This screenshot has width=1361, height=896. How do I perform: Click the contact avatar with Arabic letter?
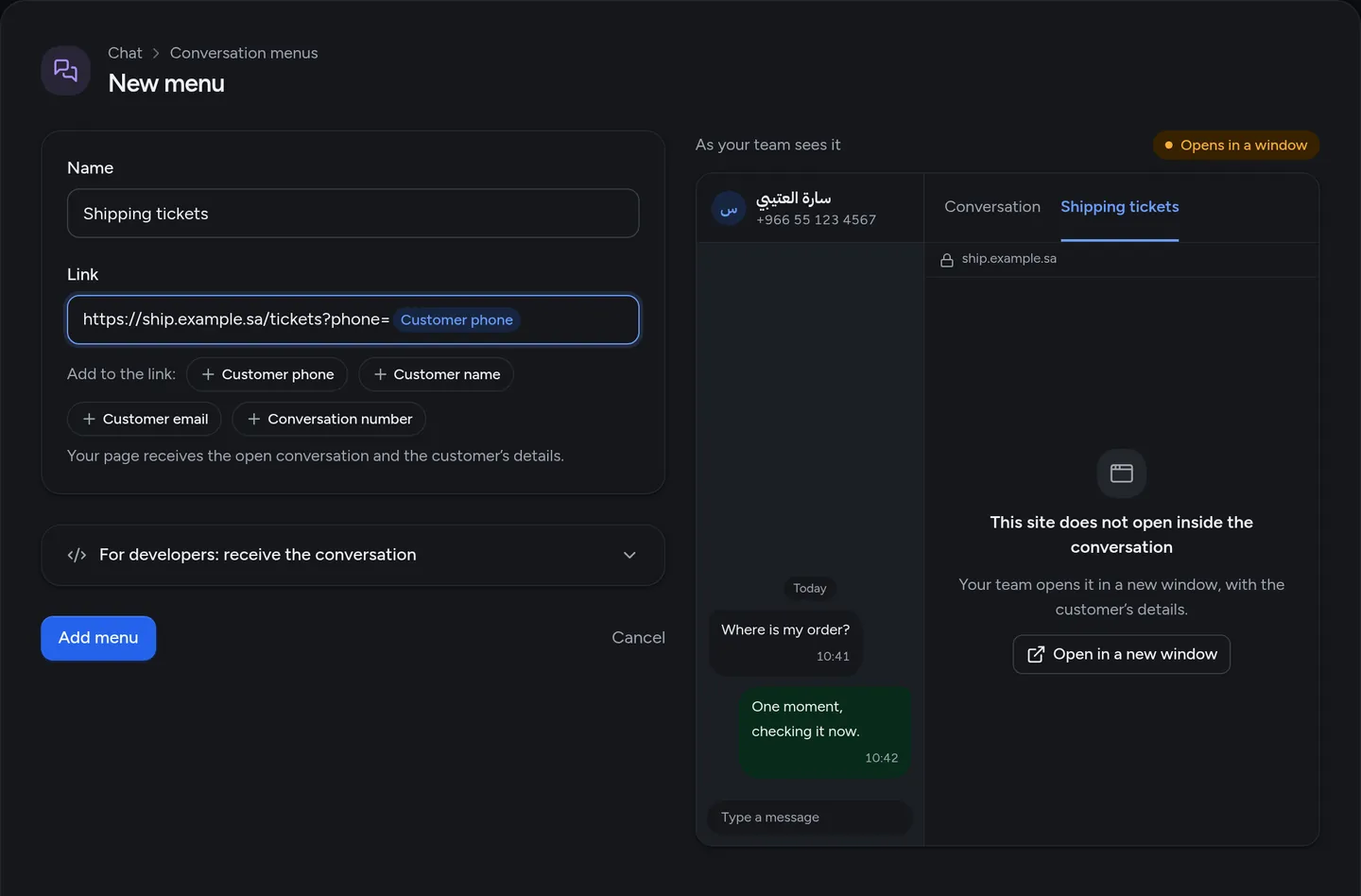pyautogui.click(x=729, y=208)
